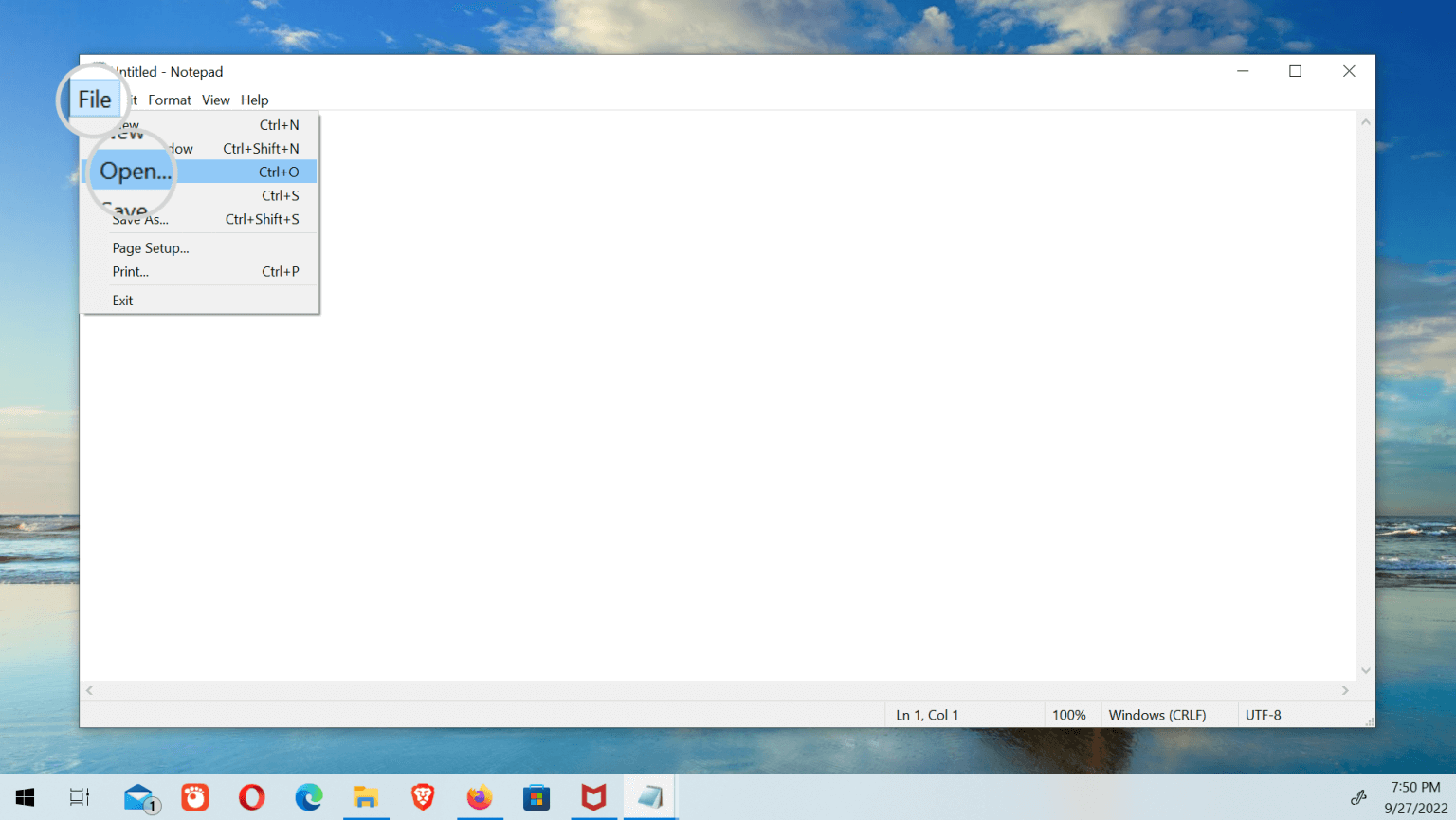Open the Mail app from the taskbar
The image size is (1456, 820).
point(138,797)
